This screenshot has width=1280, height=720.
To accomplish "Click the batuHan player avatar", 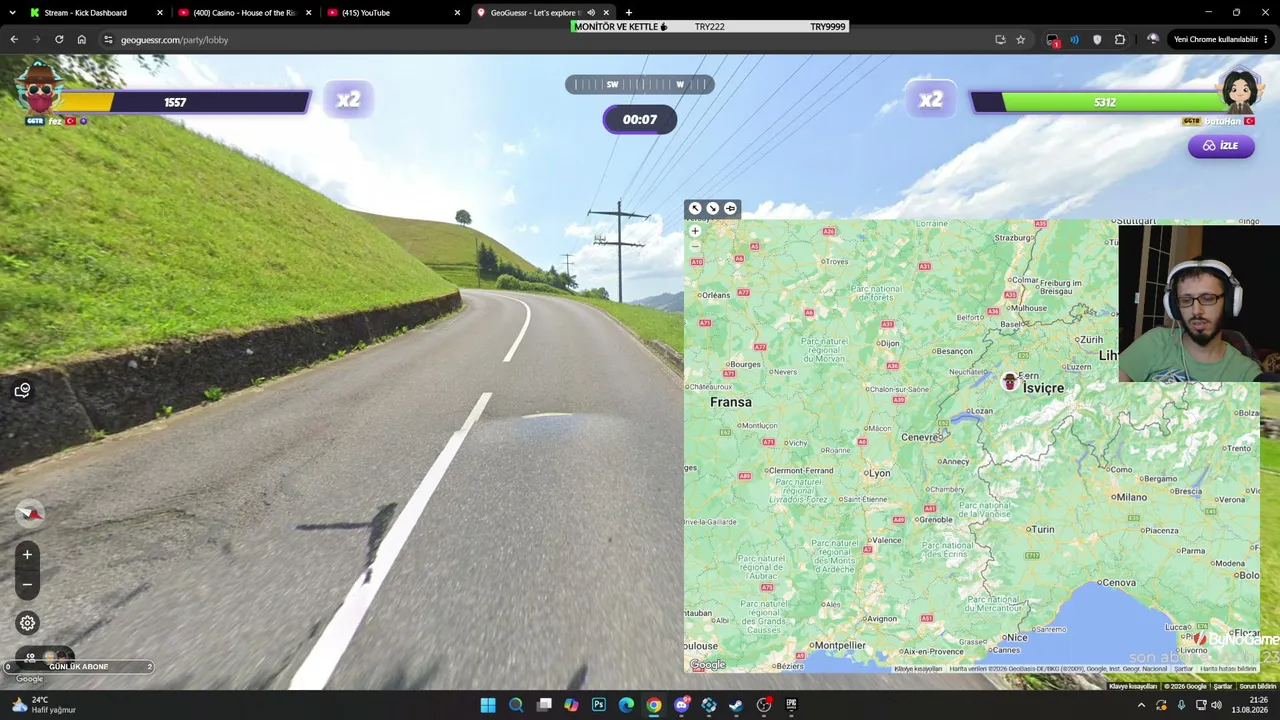I will tap(1240, 91).
